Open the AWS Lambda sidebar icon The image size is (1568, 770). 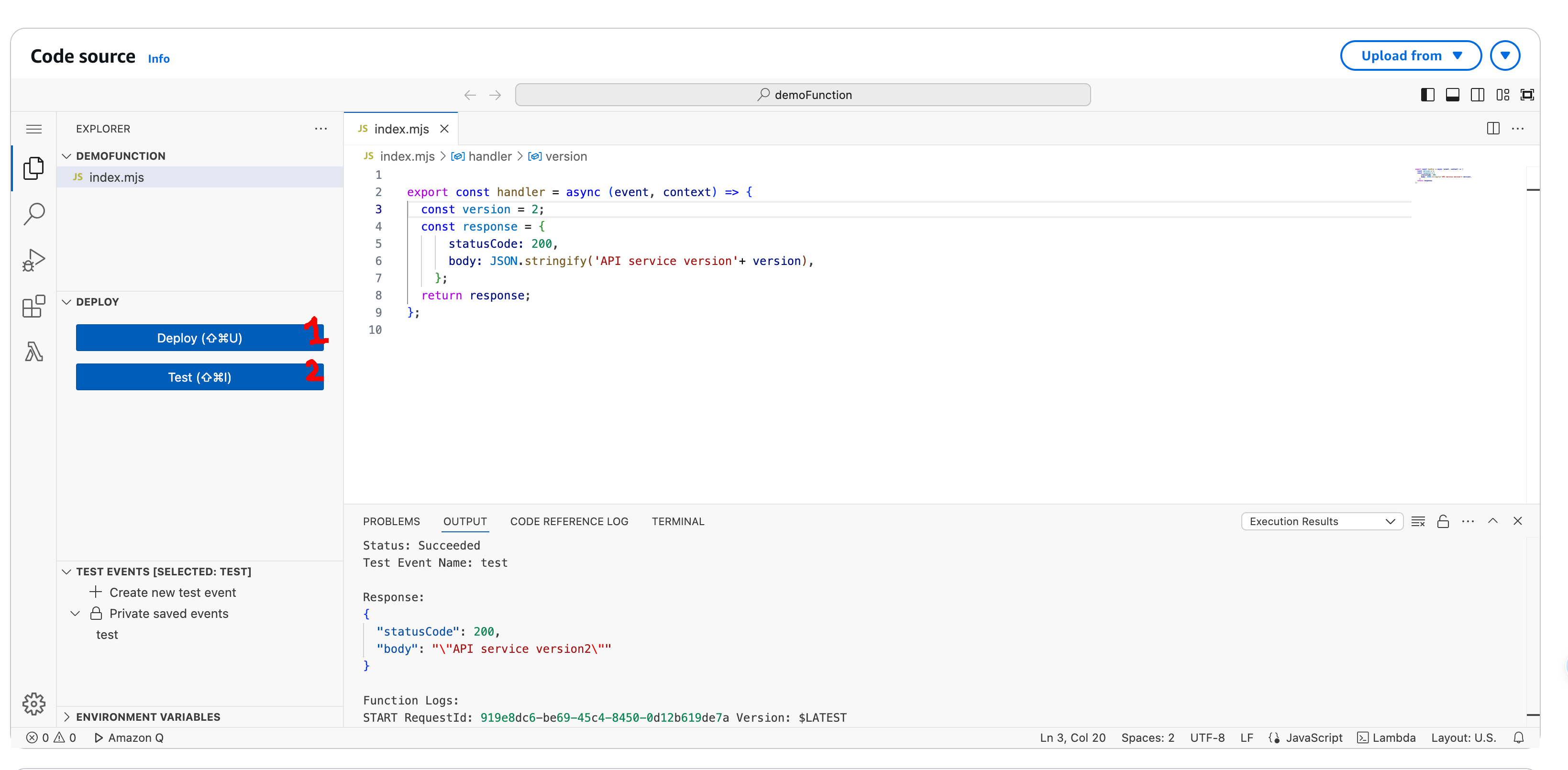tap(33, 351)
